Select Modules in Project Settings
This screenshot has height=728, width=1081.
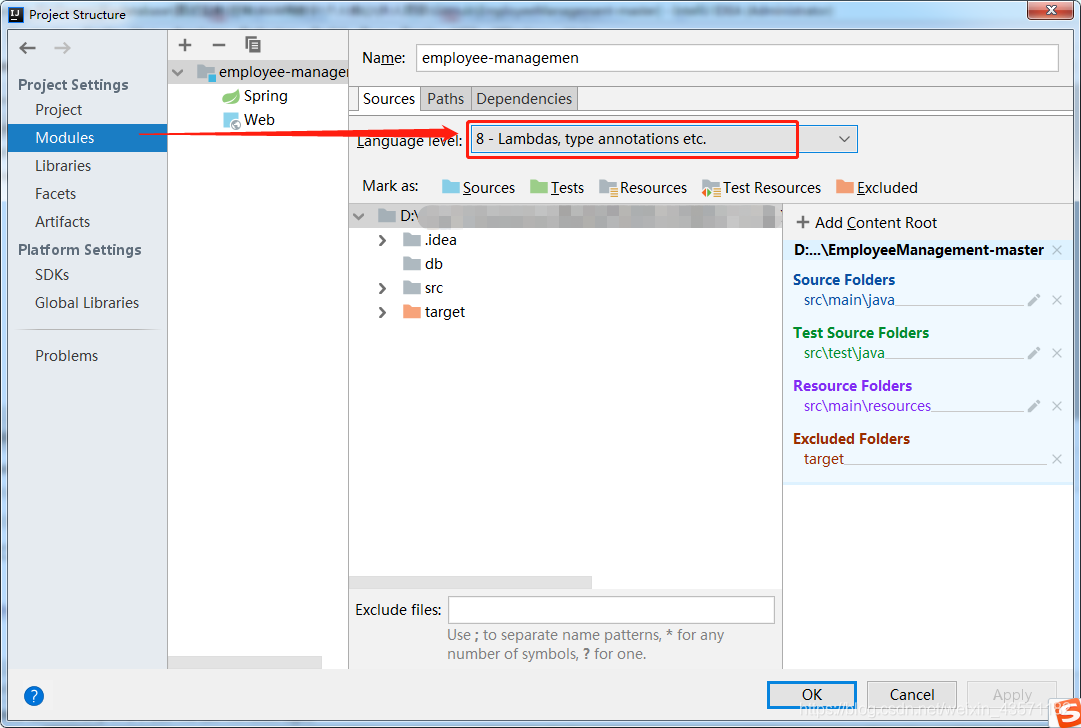(88, 138)
